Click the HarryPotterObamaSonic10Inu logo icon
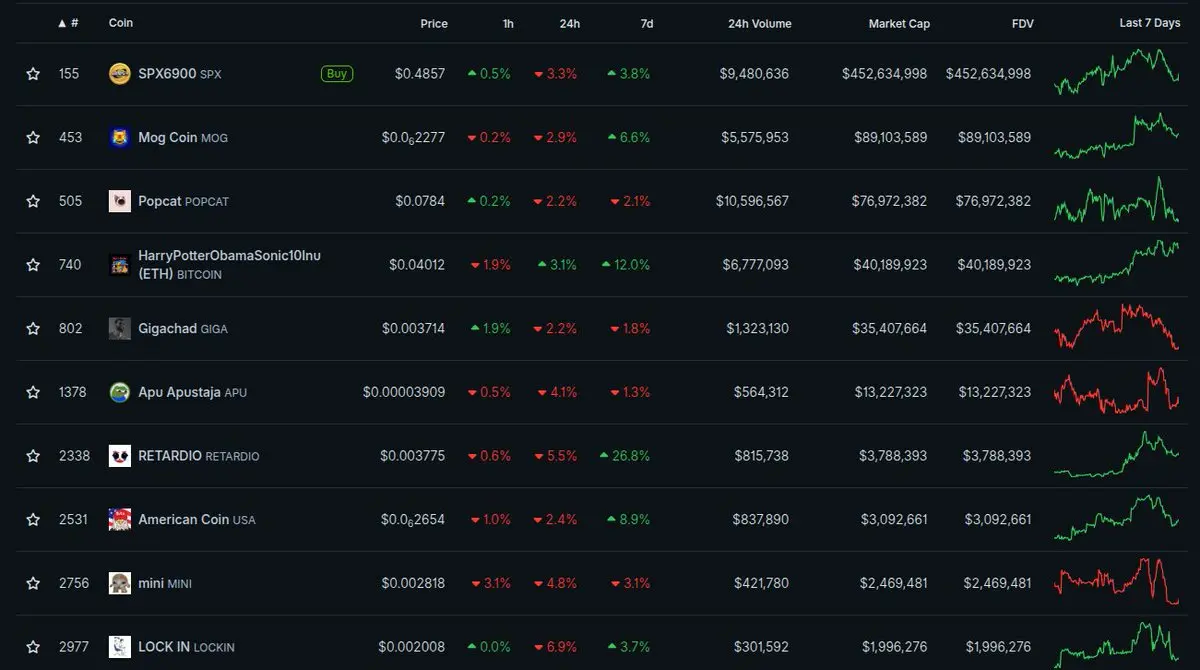Screen dimensions: 1200x670 (120, 265)
